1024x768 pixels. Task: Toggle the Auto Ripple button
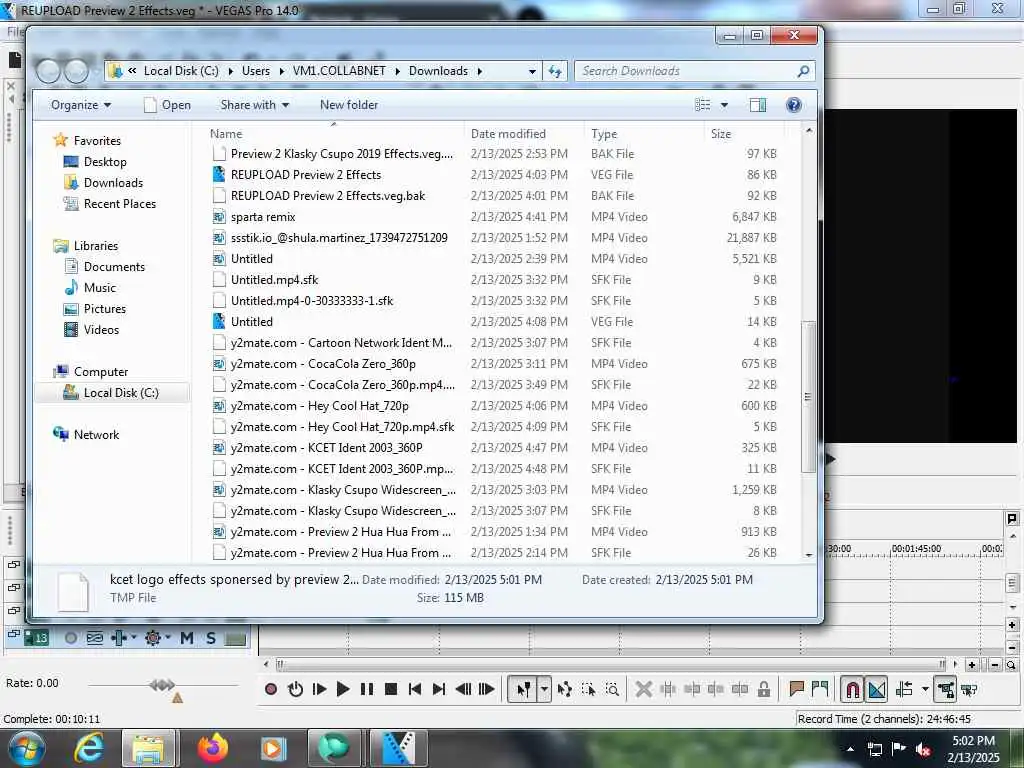904,689
